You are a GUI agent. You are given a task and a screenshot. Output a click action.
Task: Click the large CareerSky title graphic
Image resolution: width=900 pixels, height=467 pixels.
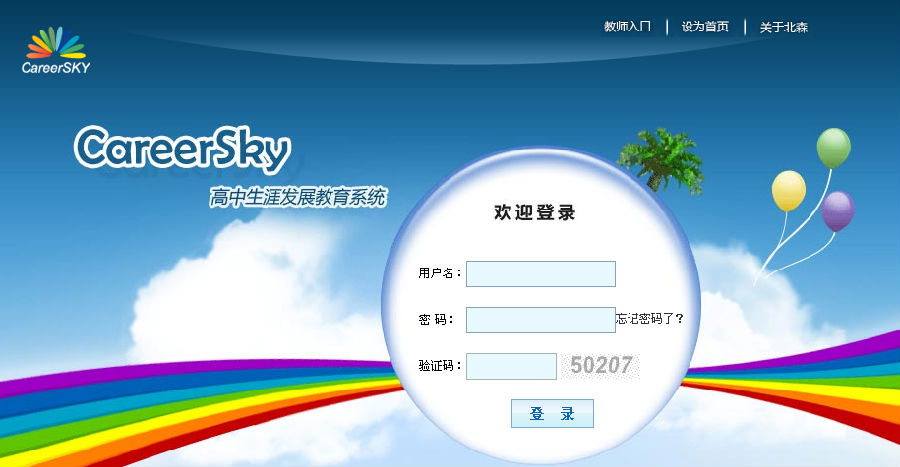coord(183,149)
